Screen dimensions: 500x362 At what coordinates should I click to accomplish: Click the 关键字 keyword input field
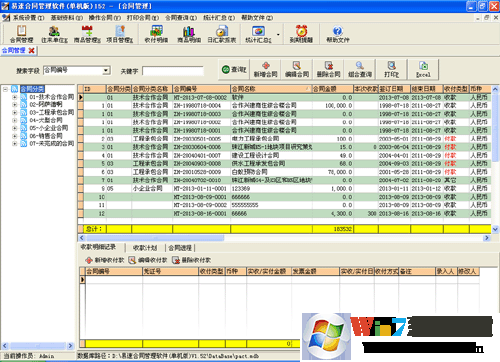173,71
